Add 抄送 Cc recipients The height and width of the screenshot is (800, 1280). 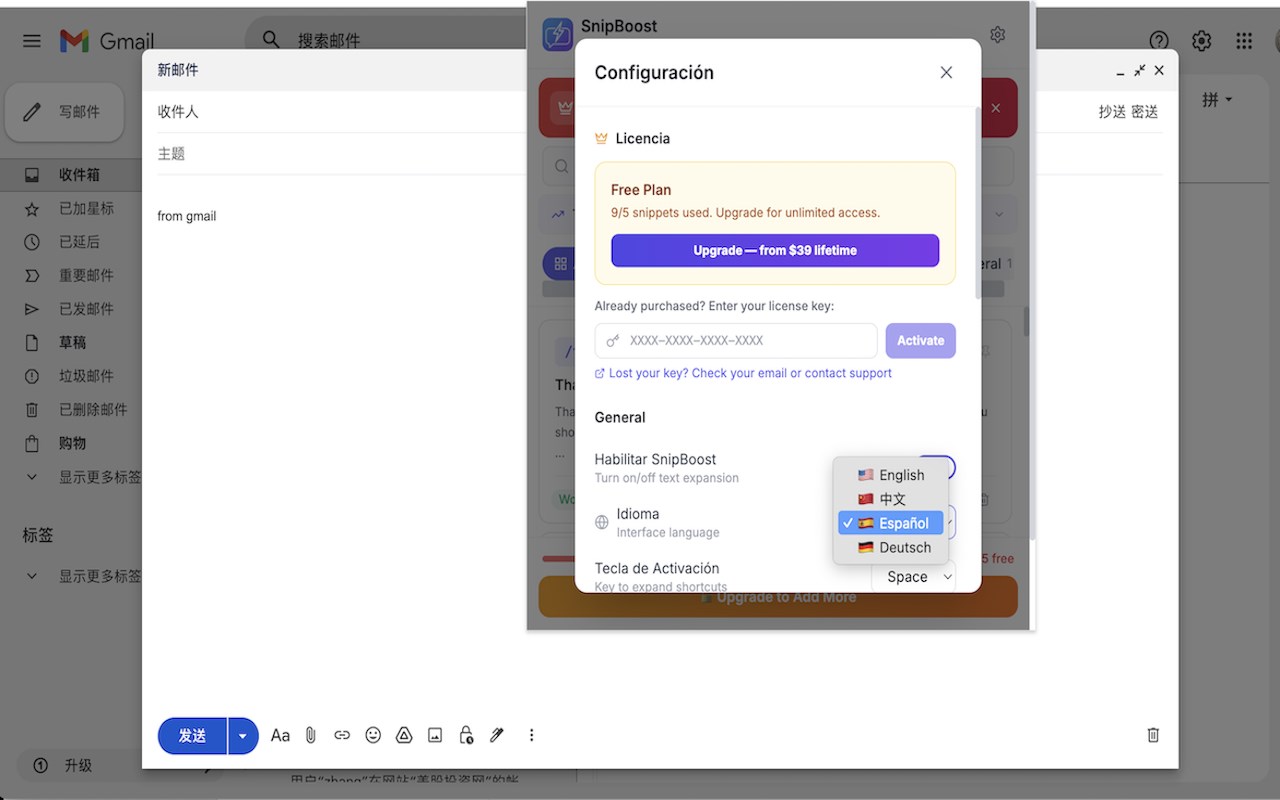[1112, 112]
